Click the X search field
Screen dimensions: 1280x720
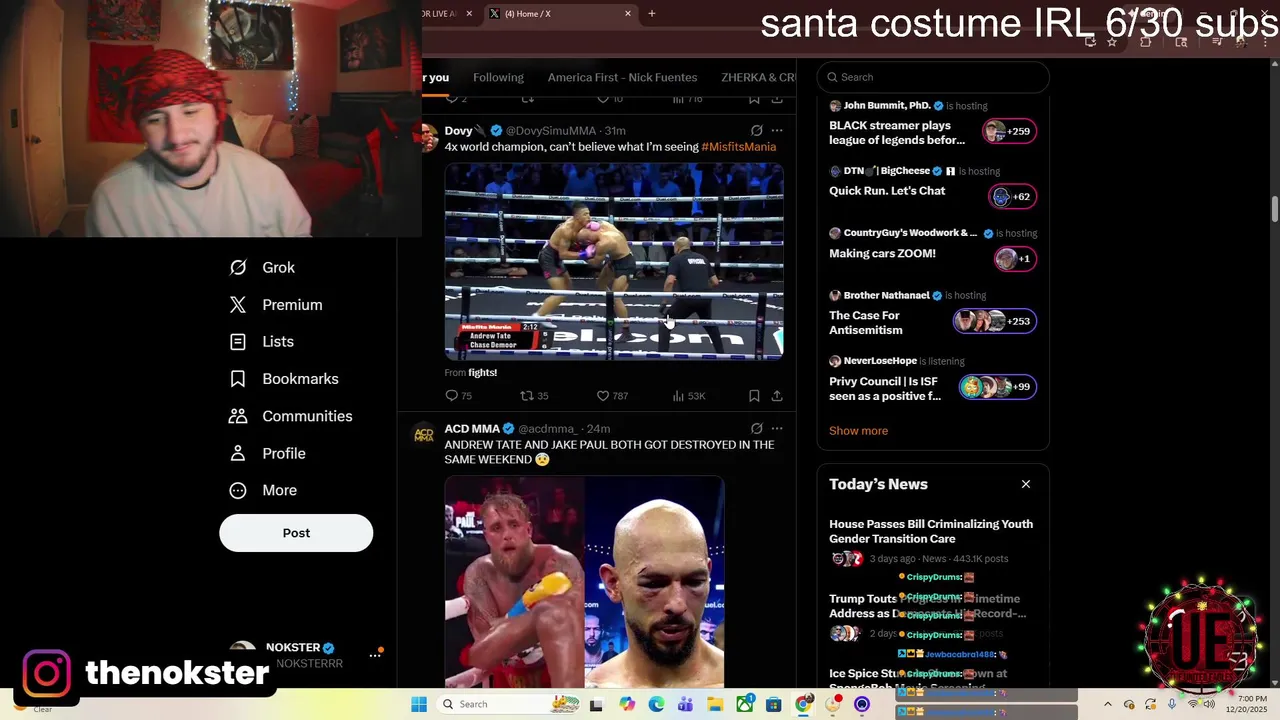933,77
